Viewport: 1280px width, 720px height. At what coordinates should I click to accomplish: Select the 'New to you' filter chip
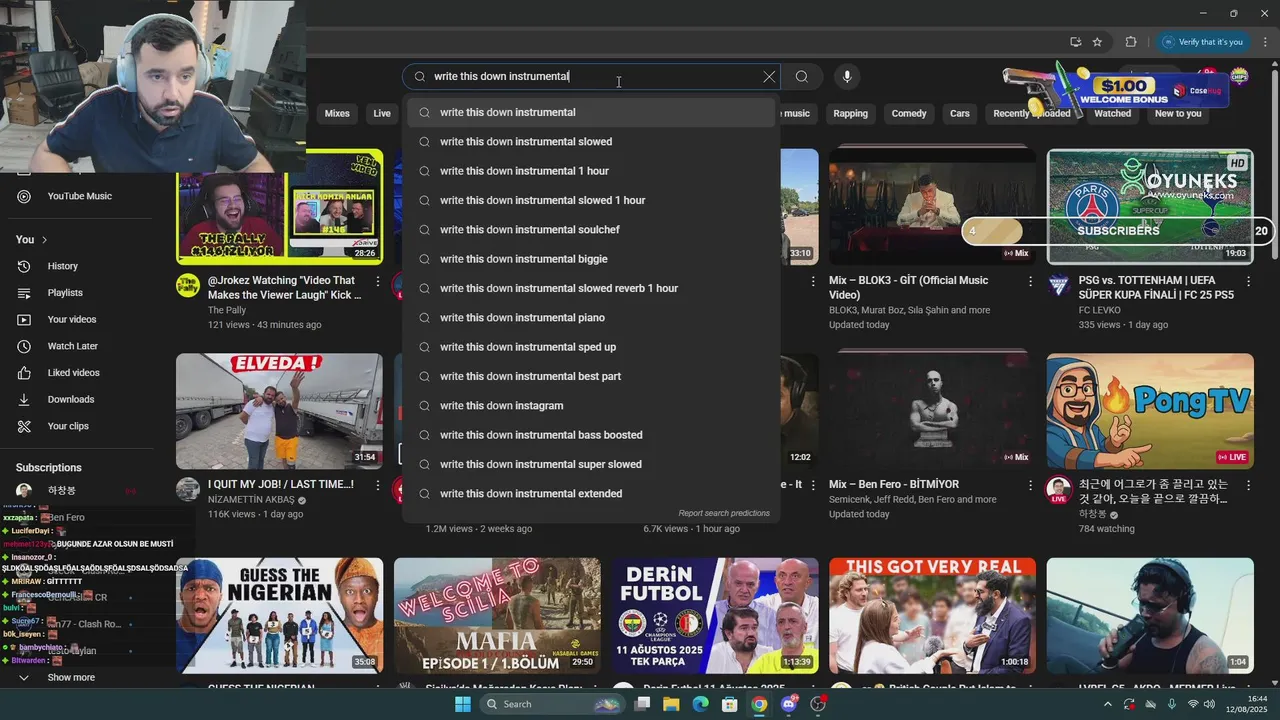pos(1178,113)
